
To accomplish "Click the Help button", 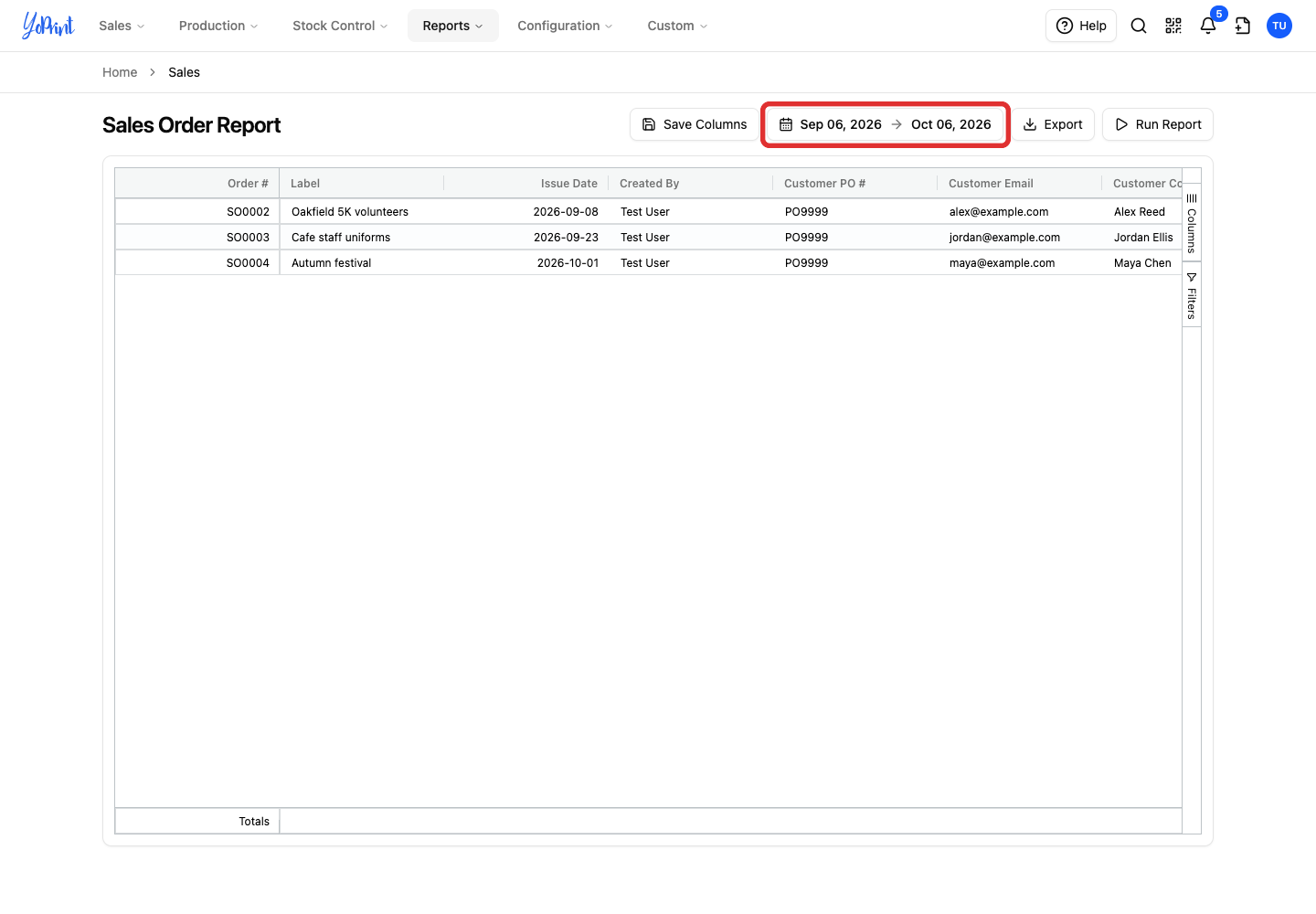I will pyautogui.click(x=1081, y=26).
